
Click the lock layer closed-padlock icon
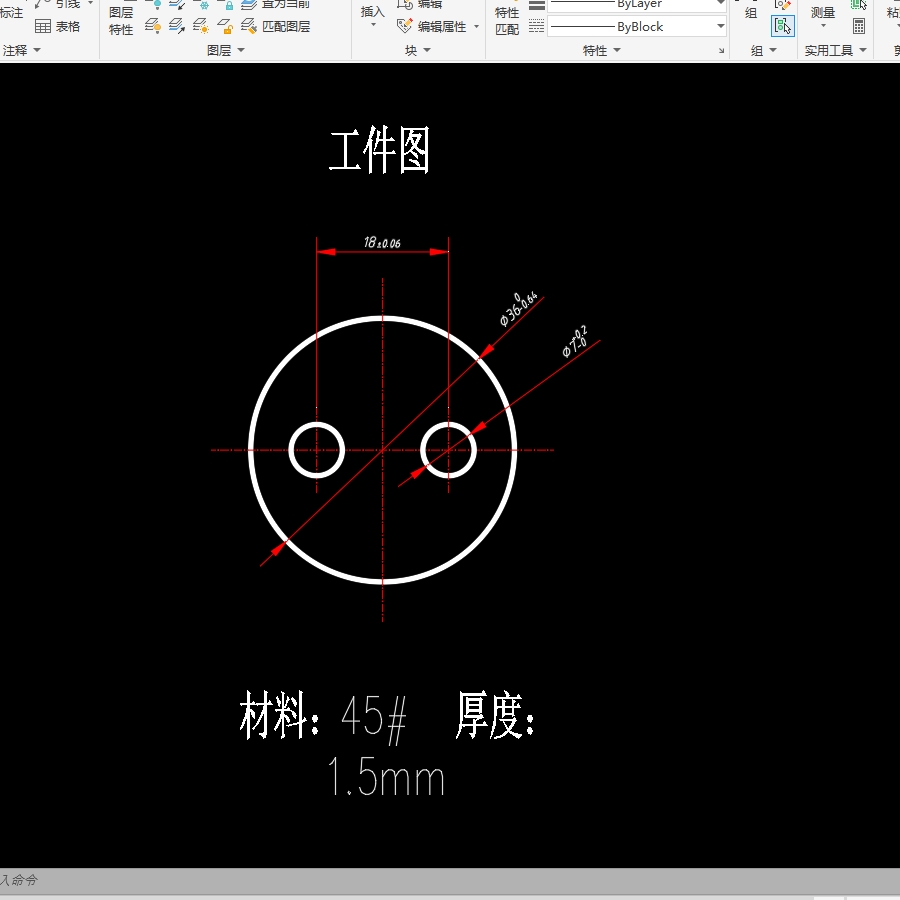228,5
